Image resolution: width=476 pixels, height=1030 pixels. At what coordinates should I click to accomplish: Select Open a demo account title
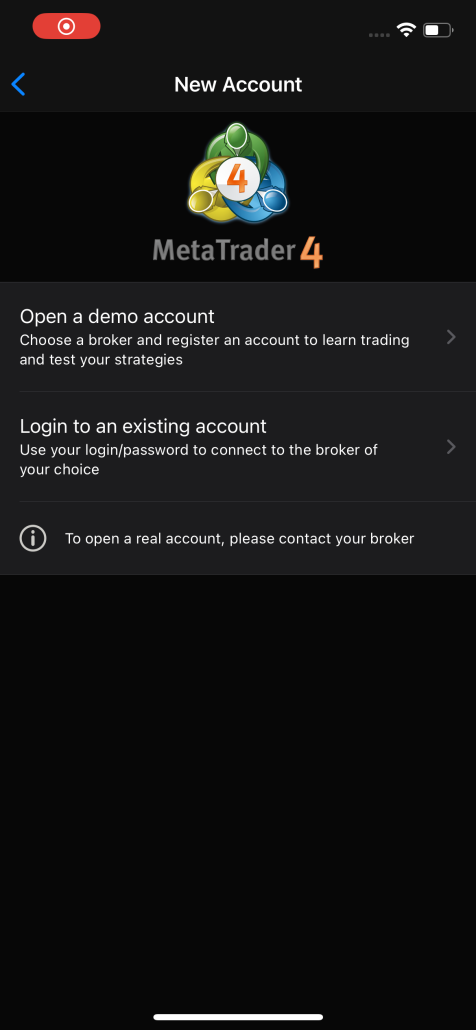pyautogui.click(x=117, y=317)
